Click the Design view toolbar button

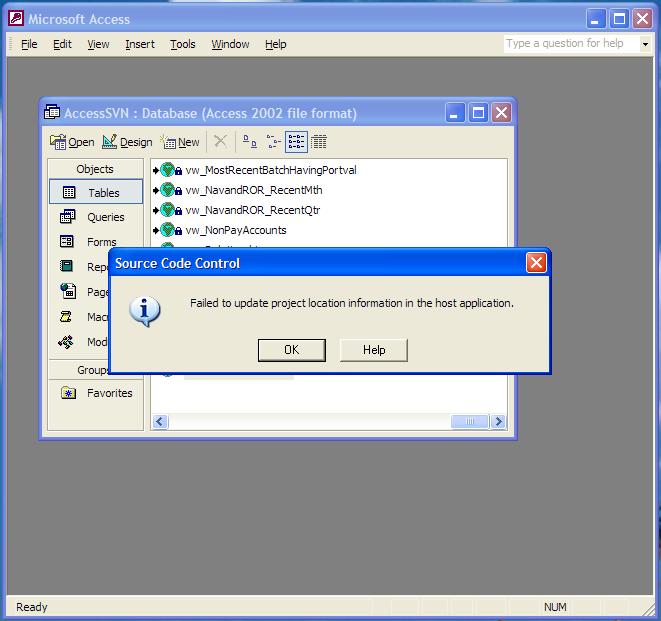point(127,142)
